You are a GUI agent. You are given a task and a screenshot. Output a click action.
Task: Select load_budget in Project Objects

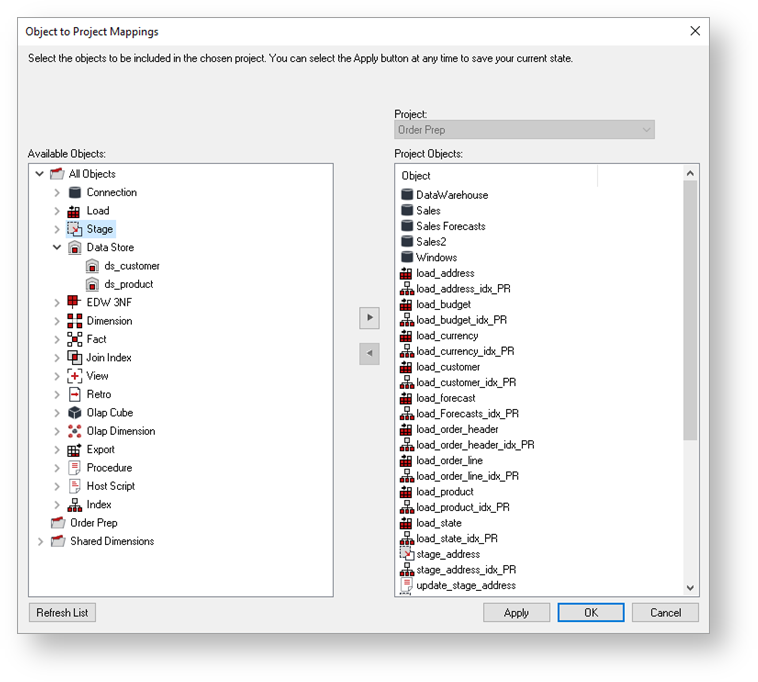coord(443,304)
